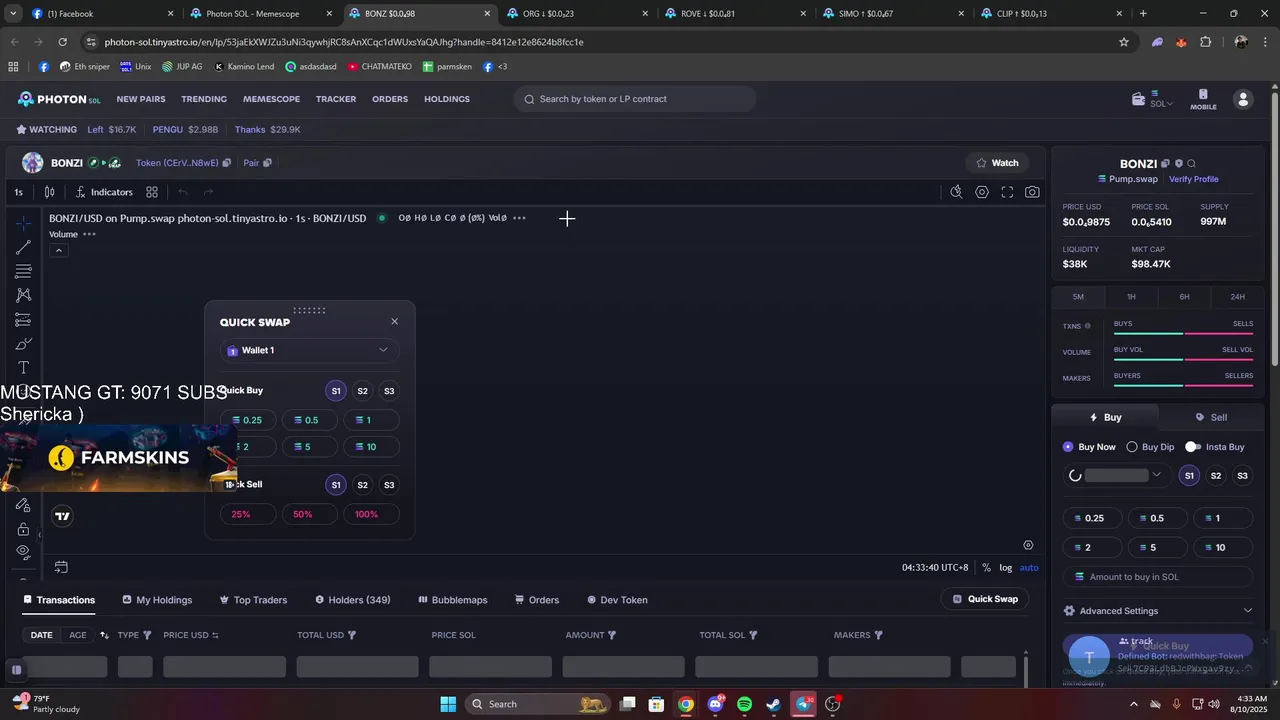Screen dimensions: 1280x720
Task: Open the Verify Profile link
Action: click(1193, 179)
